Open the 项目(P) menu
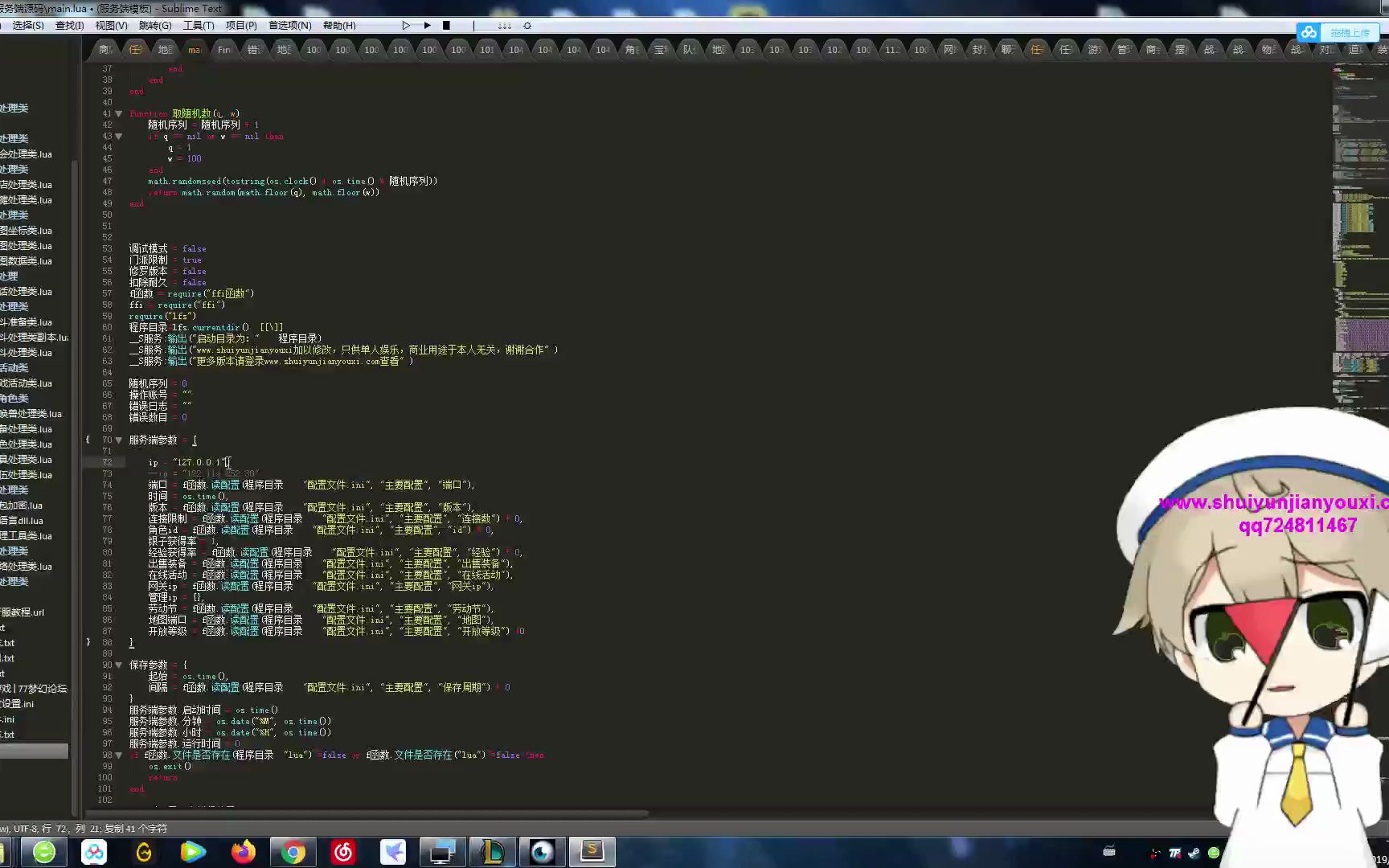Image resolution: width=1389 pixels, height=868 pixels. [x=241, y=26]
